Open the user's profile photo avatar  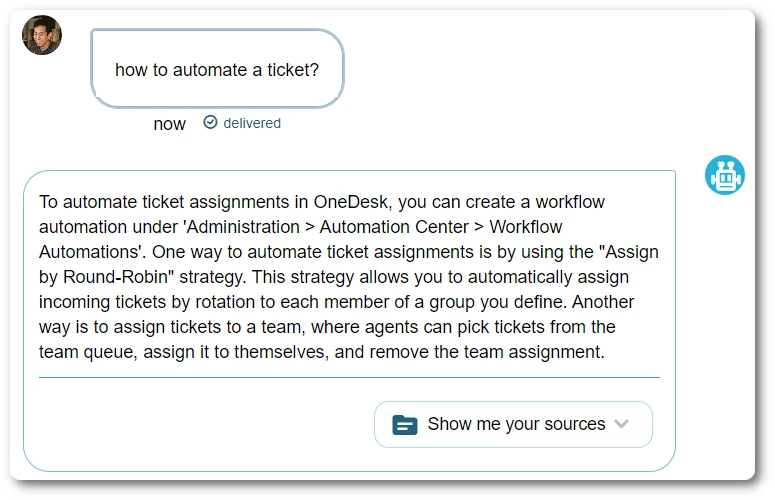pos(42,35)
